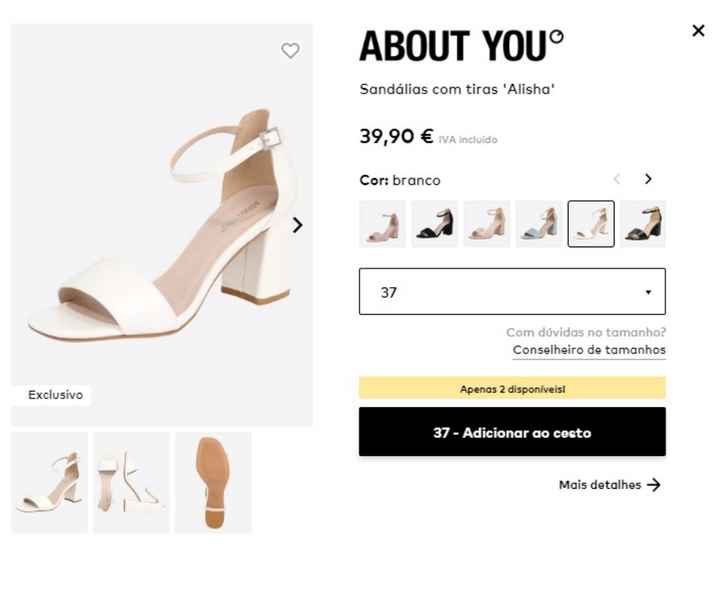Image resolution: width=720 pixels, height=590 pixels.
Task: Choose the beige sandal color option
Action: click(487, 224)
